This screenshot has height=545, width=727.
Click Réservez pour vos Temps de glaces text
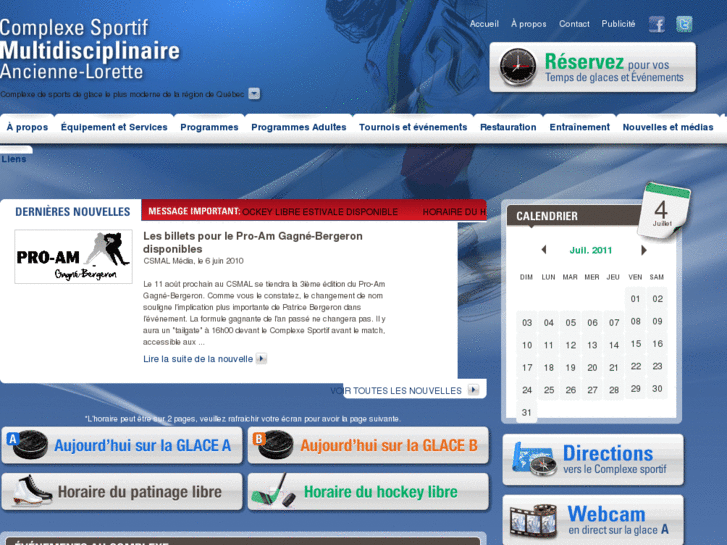(614, 68)
